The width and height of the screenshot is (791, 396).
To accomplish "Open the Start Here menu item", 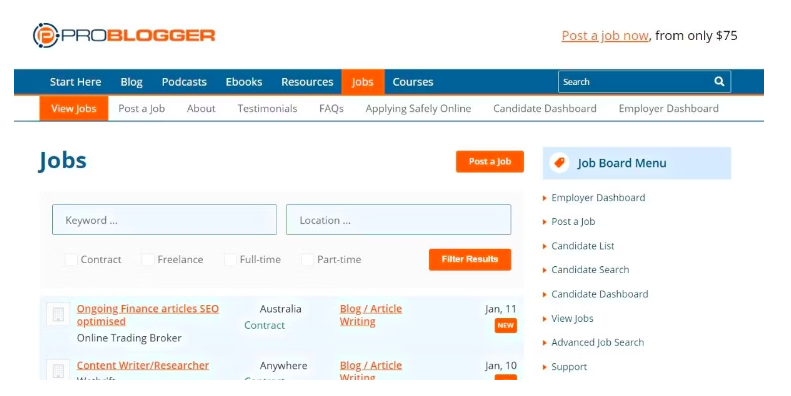I will coord(75,82).
